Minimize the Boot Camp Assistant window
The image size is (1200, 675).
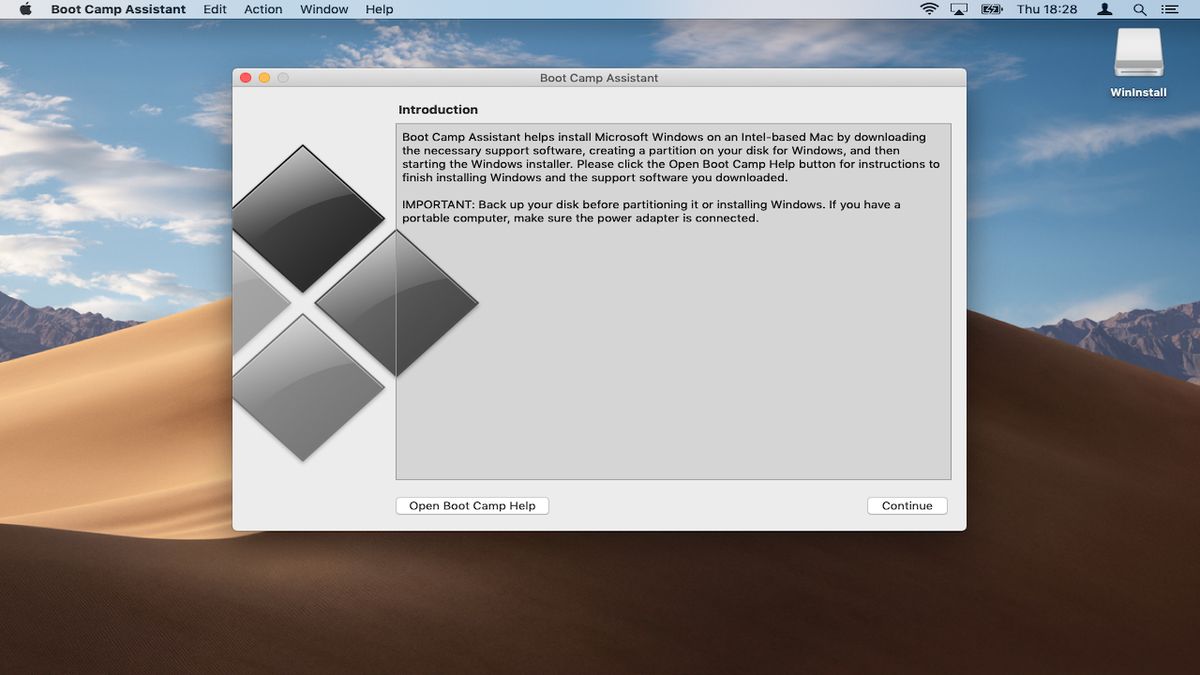(265, 78)
